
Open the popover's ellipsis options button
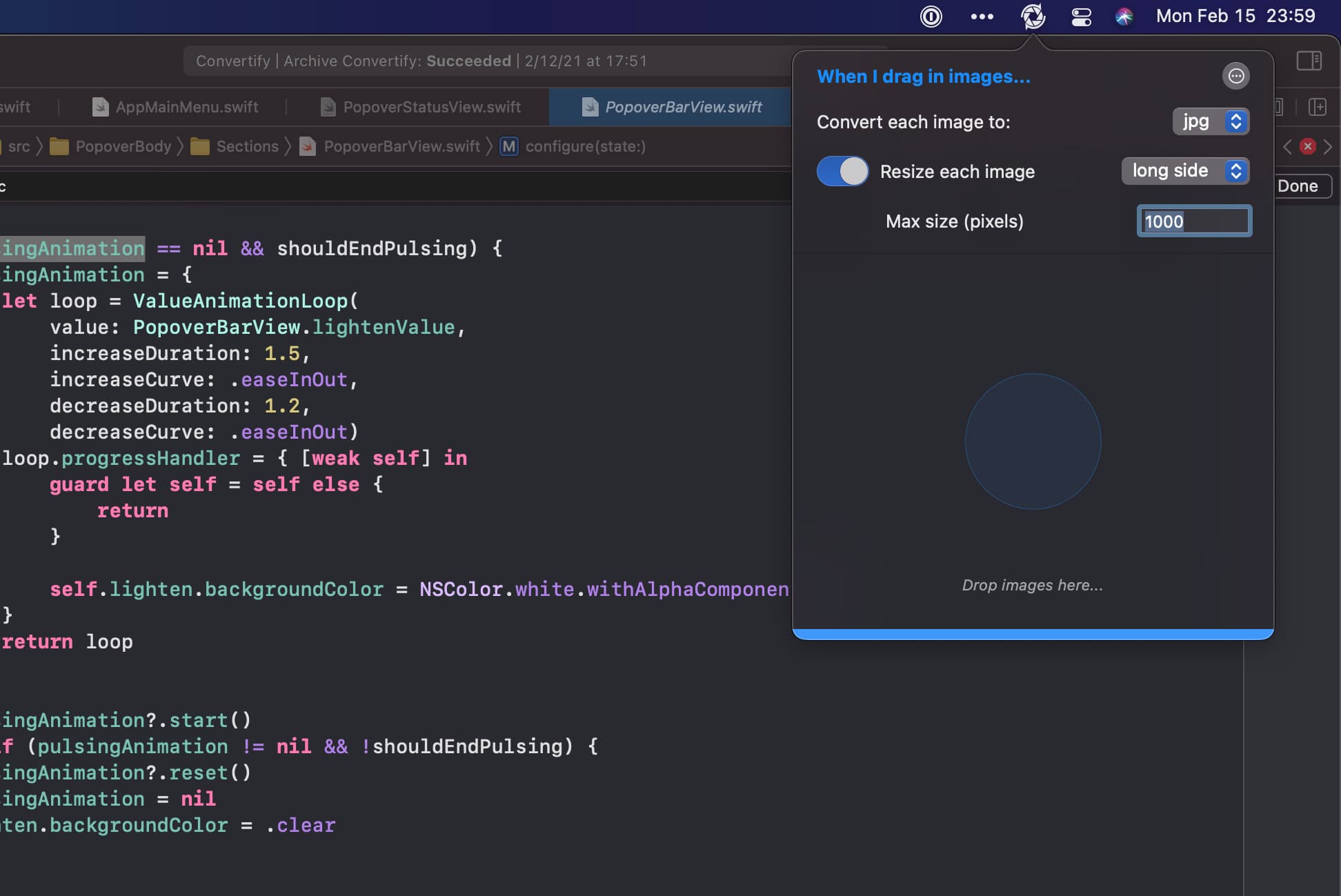[1235, 76]
